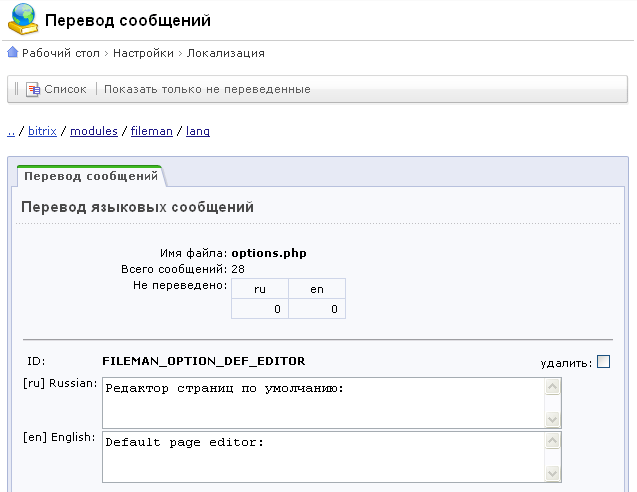This screenshot has width=637, height=492.
Task: Click the toolbar grip handle at left
Action: pyautogui.click(x=17, y=89)
